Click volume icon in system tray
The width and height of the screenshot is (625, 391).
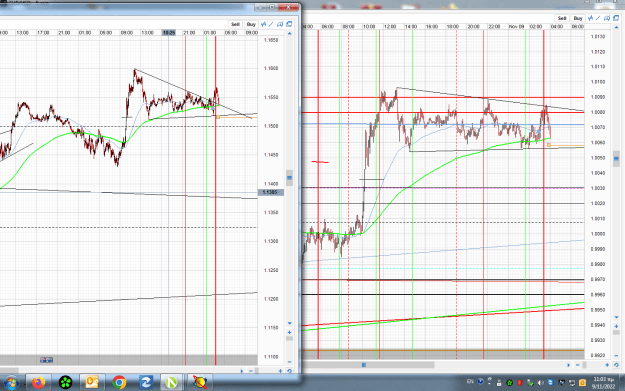click(x=540, y=383)
